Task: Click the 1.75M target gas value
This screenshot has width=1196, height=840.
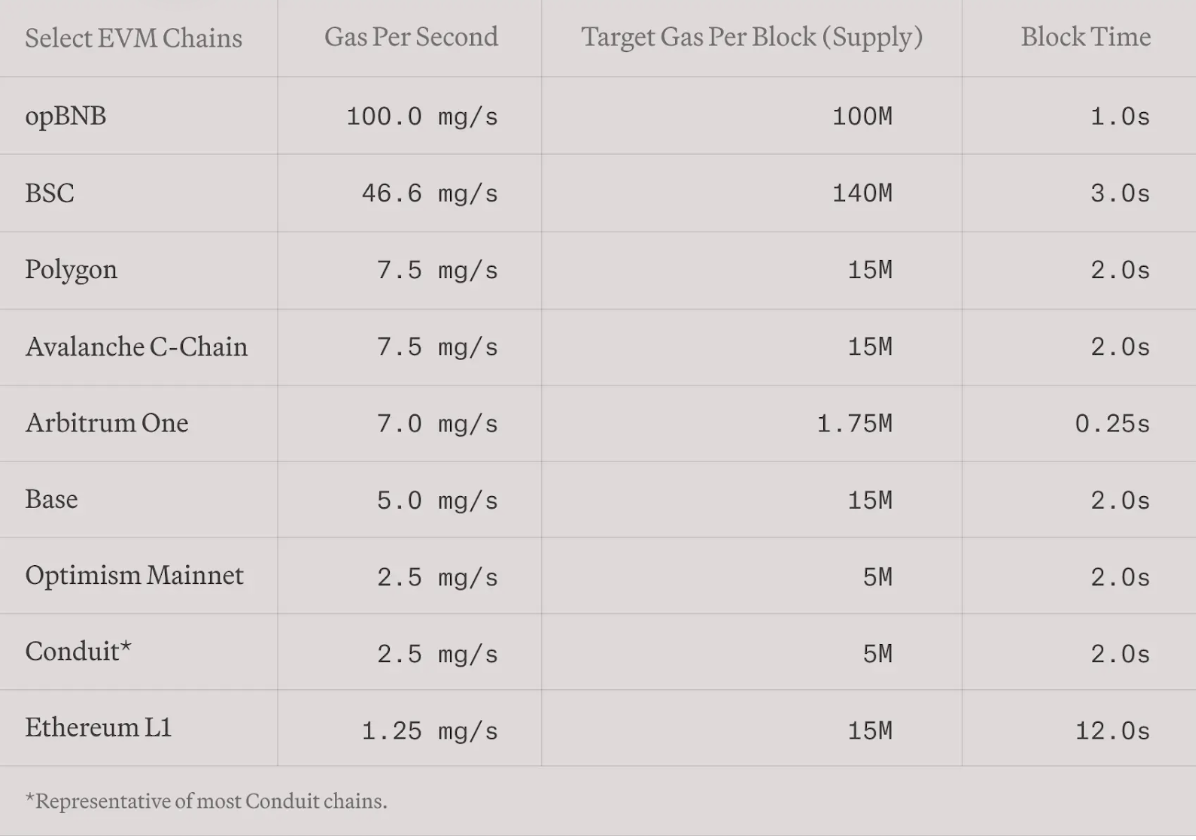Action: point(854,424)
